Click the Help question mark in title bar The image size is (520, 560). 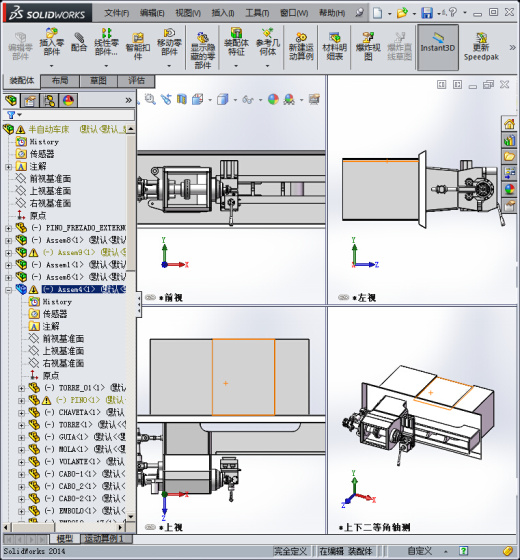[452, 12]
